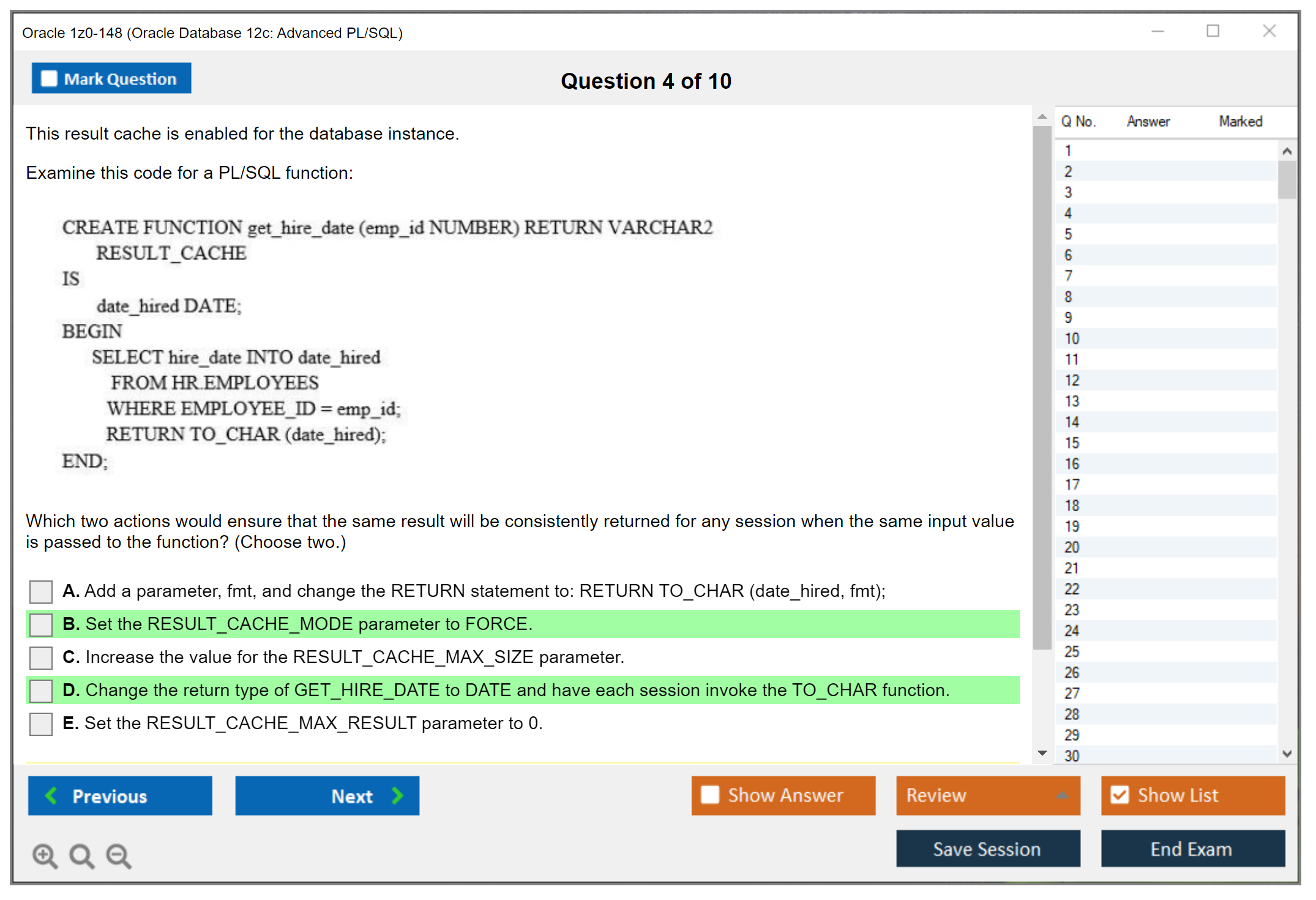Check answer option A checkbox
The width and height of the screenshot is (1316, 900).
click(41, 591)
